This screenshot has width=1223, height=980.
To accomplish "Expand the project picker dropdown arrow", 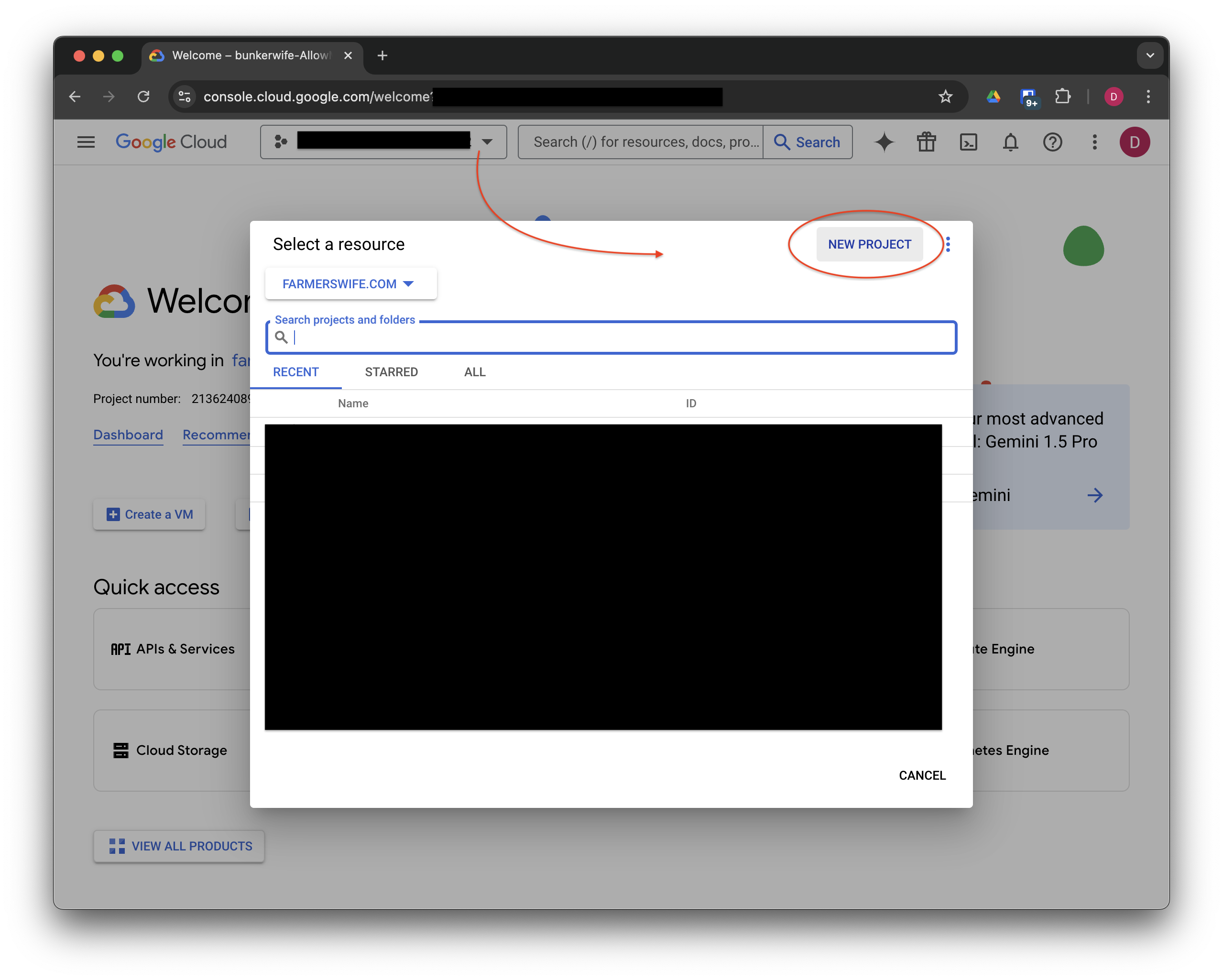I will 487,142.
